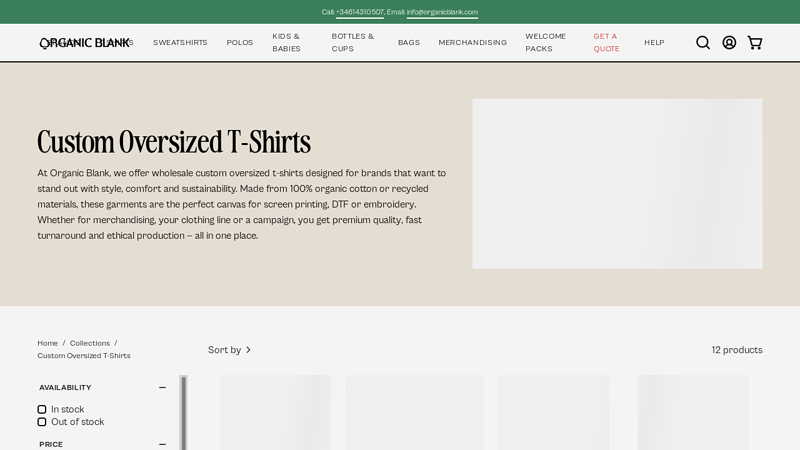Open the Polos menu item

(x=240, y=42)
